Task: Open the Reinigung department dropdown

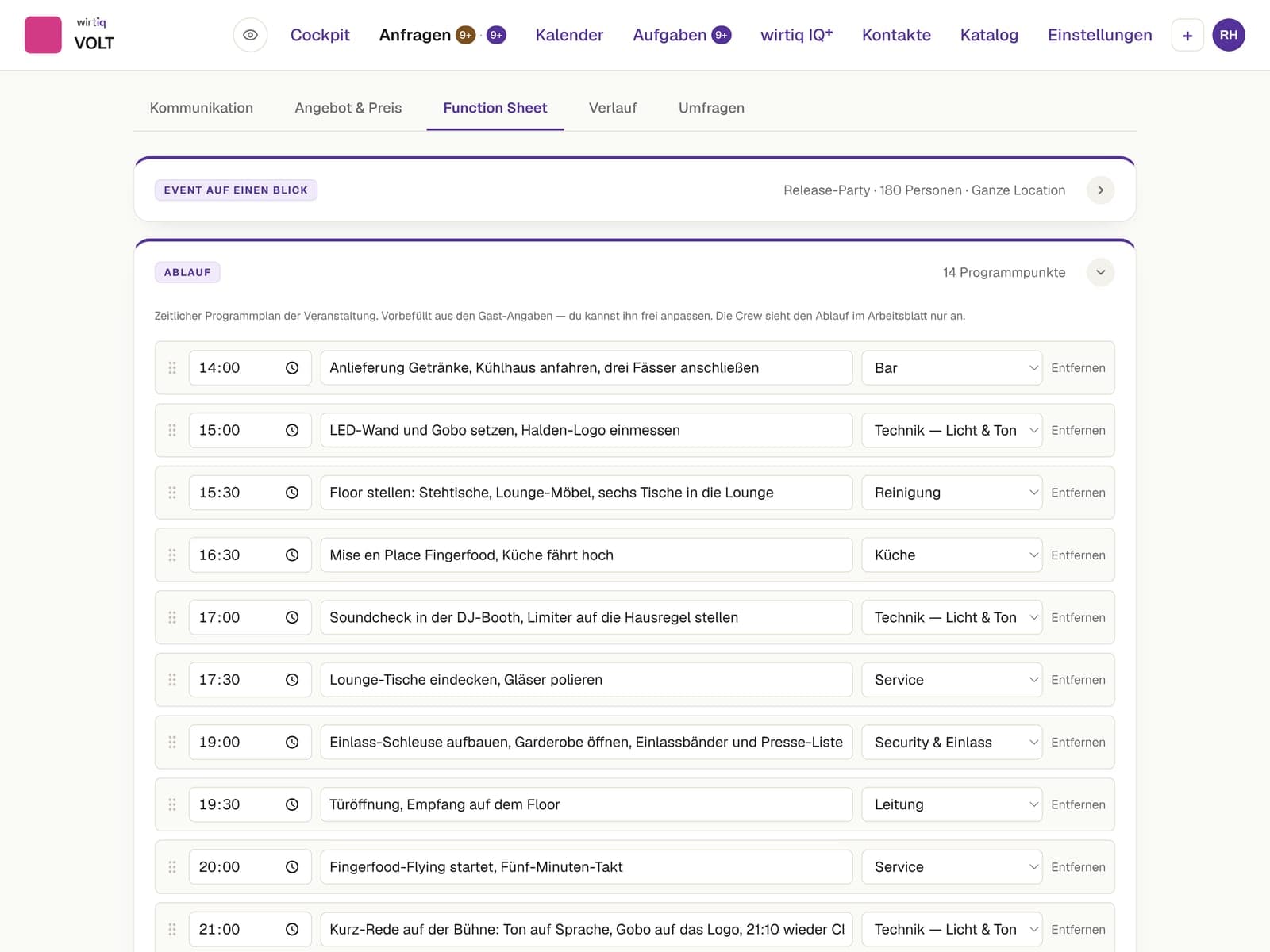Action: [952, 493]
